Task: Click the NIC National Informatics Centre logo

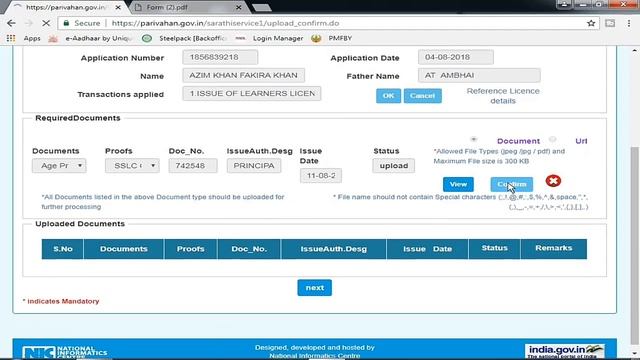Action: (x=65, y=352)
